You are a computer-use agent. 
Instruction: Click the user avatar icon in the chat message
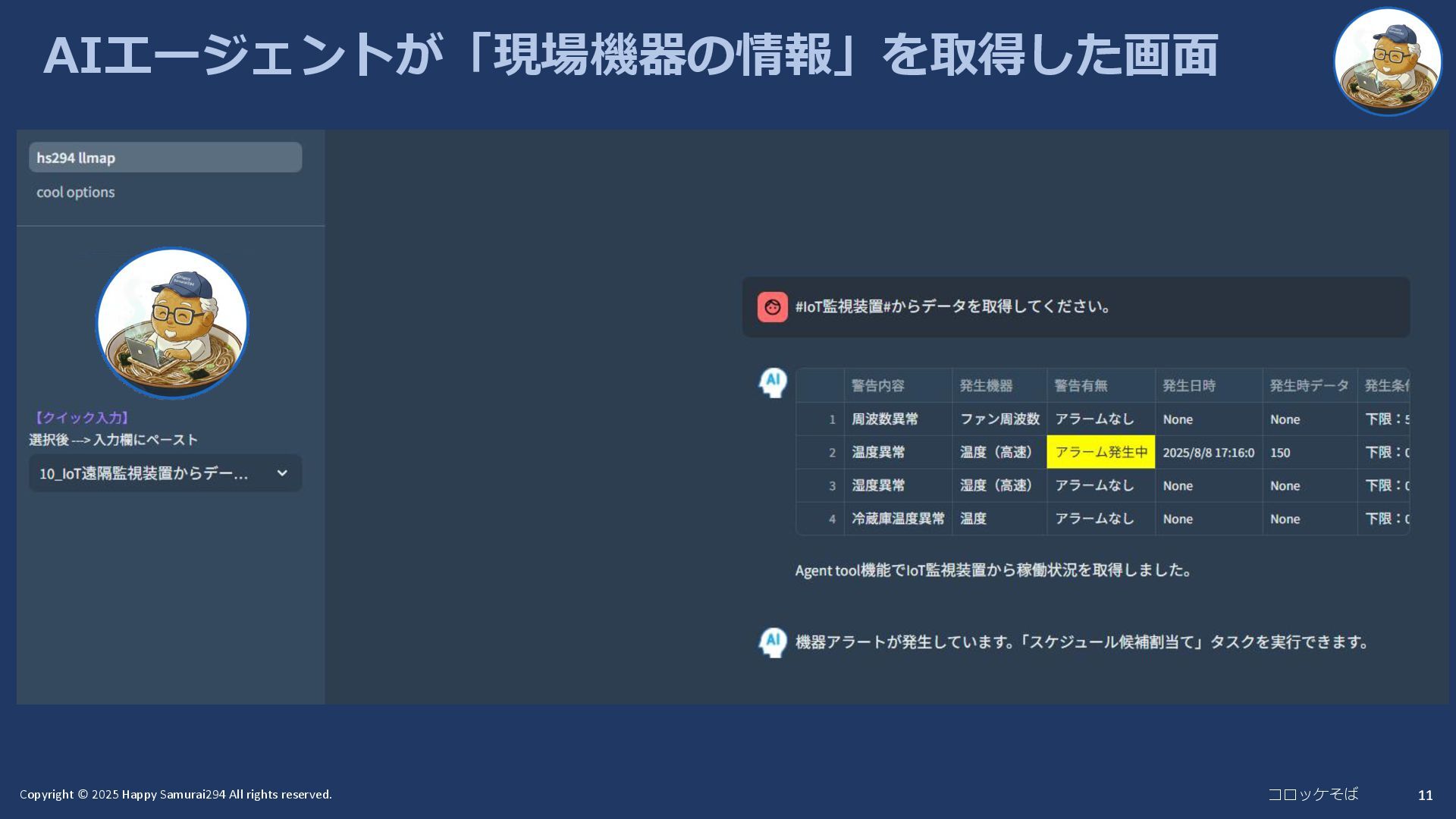click(x=772, y=307)
